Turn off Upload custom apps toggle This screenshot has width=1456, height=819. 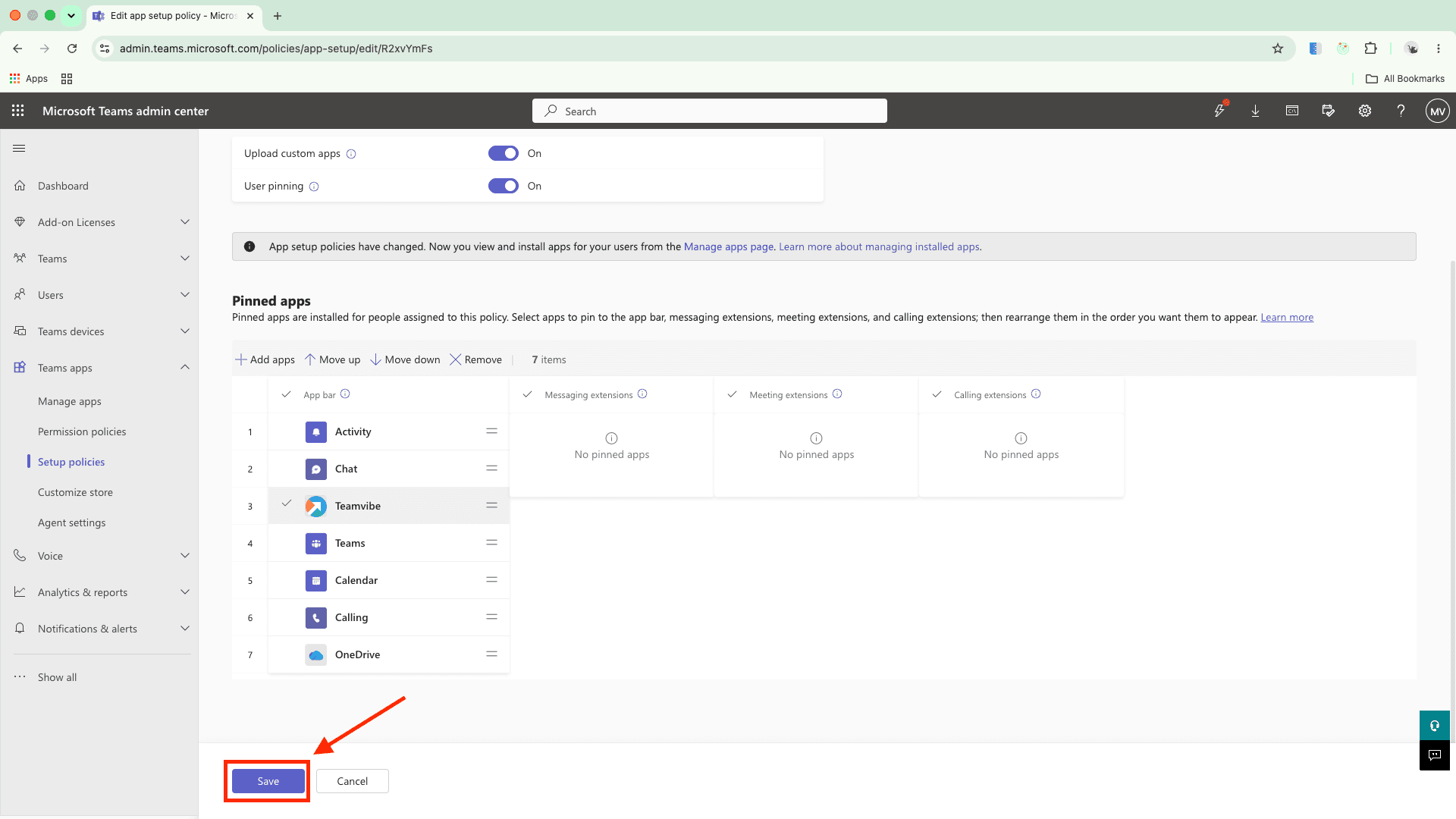point(504,153)
